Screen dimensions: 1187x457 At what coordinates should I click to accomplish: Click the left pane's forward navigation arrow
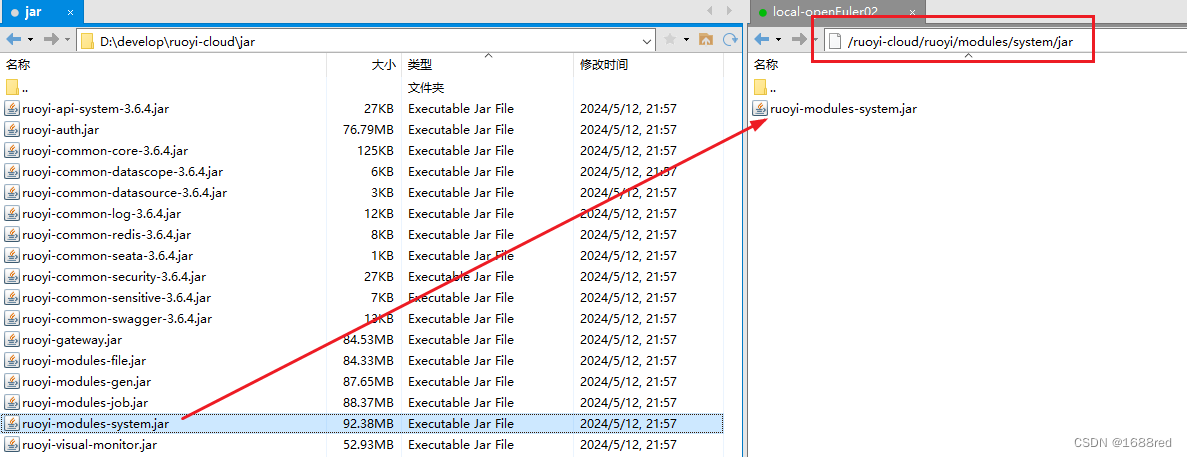coord(51,39)
